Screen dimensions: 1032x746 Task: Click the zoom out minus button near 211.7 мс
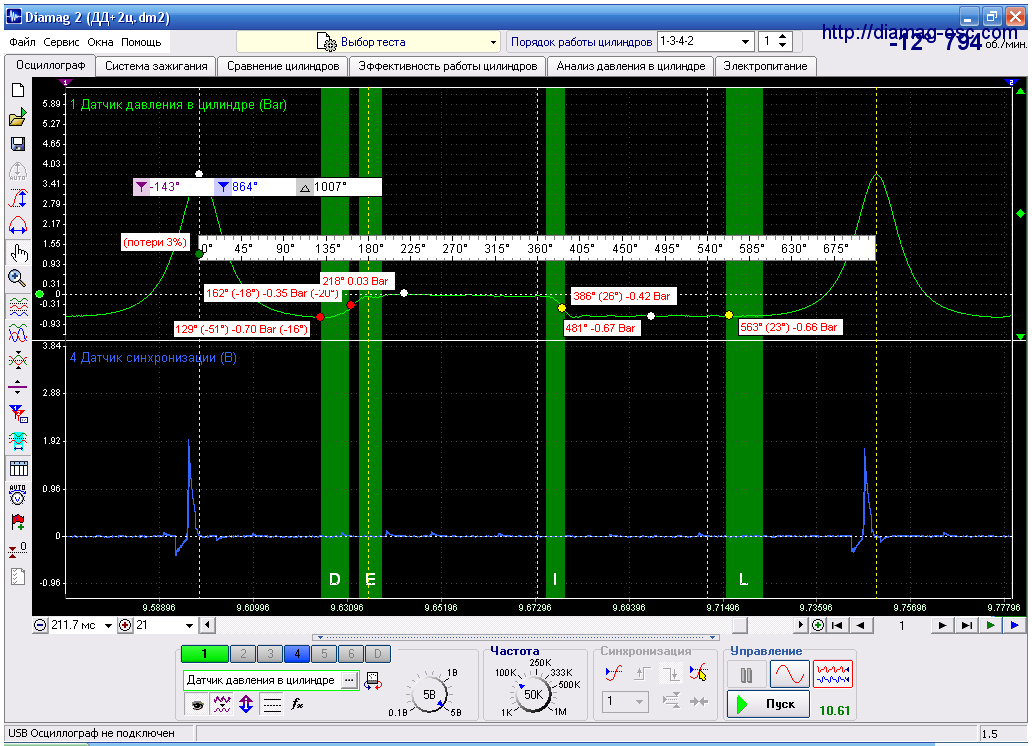(40, 625)
